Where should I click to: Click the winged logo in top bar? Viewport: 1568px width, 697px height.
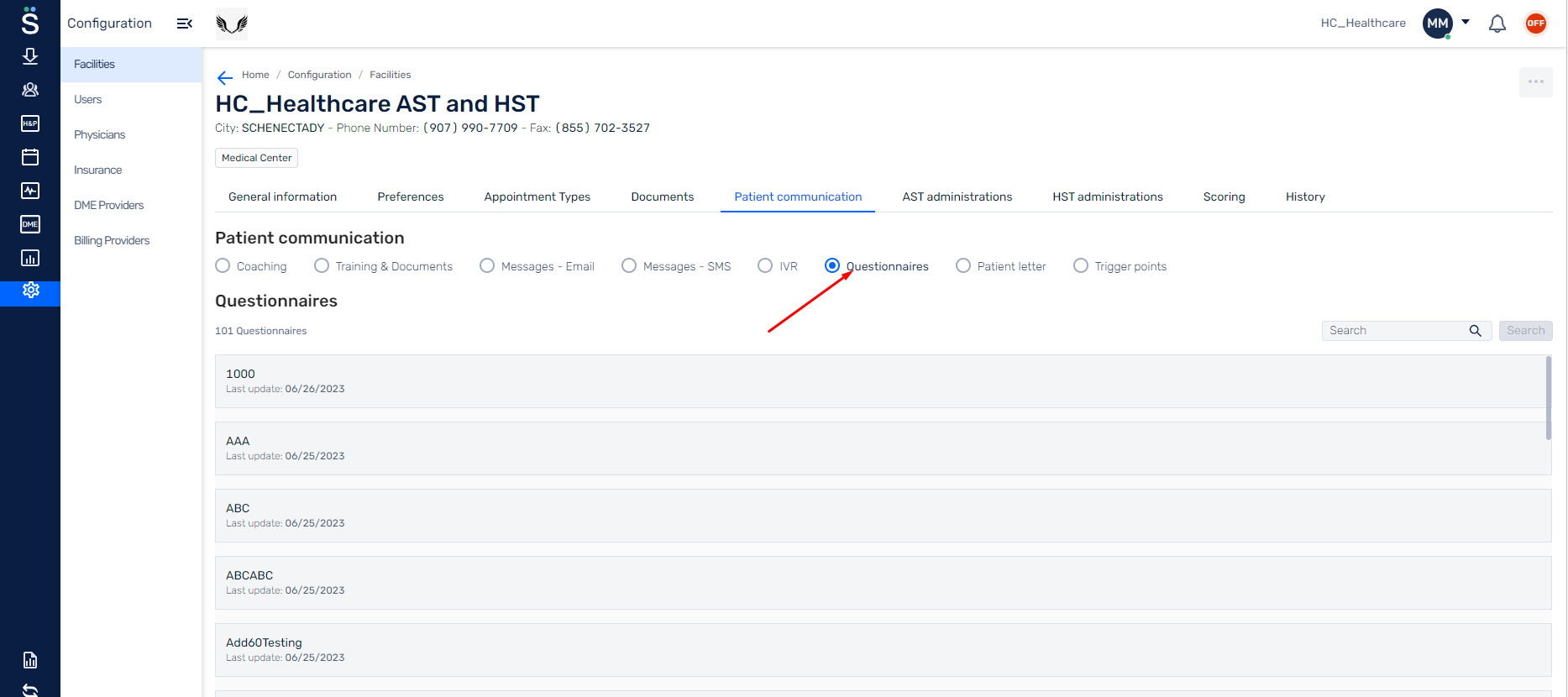232,24
